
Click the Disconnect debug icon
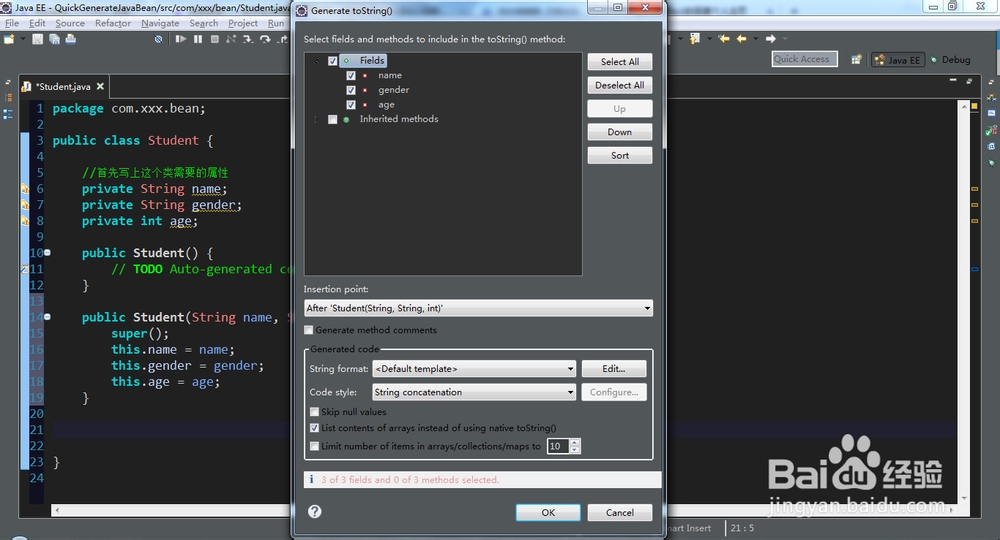(x=231, y=39)
